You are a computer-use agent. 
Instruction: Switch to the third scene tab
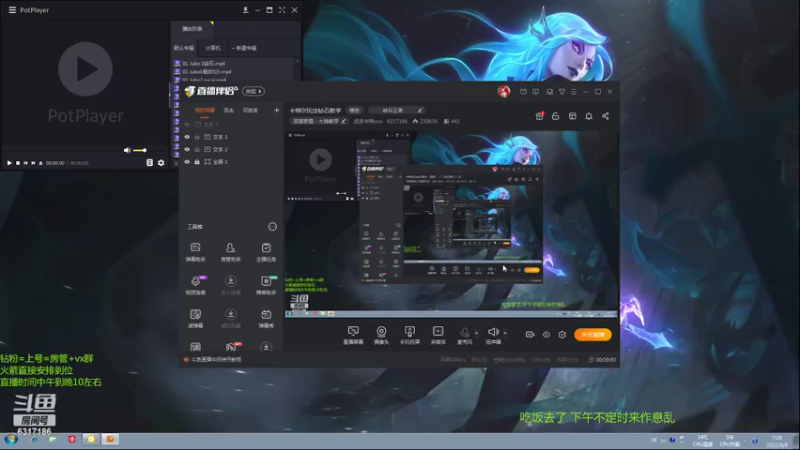pos(250,110)
